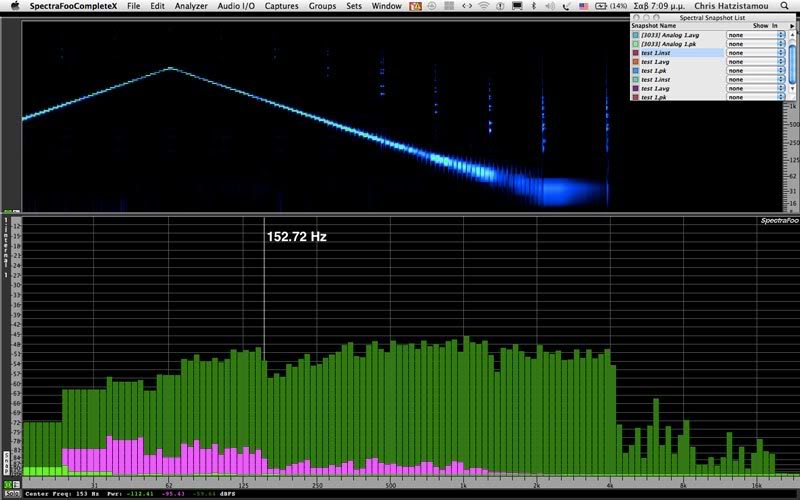Viewport: 800px width, 500px height.
Task: Click color swatch for Analog 1.pk snapshot
Action: (x=635, y=43)
